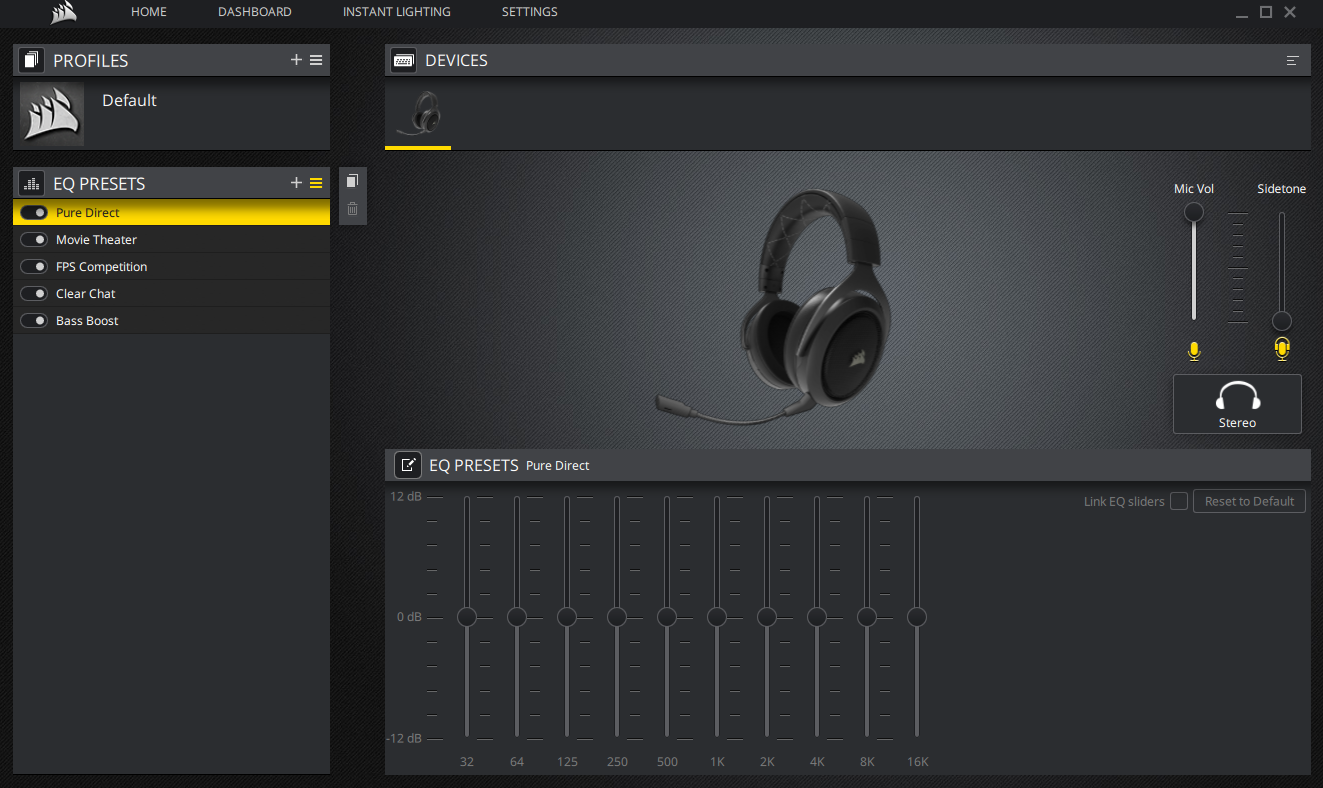Click the sidetone headset mic icon
The image size is (1323, 788).
coord(1282,349)
